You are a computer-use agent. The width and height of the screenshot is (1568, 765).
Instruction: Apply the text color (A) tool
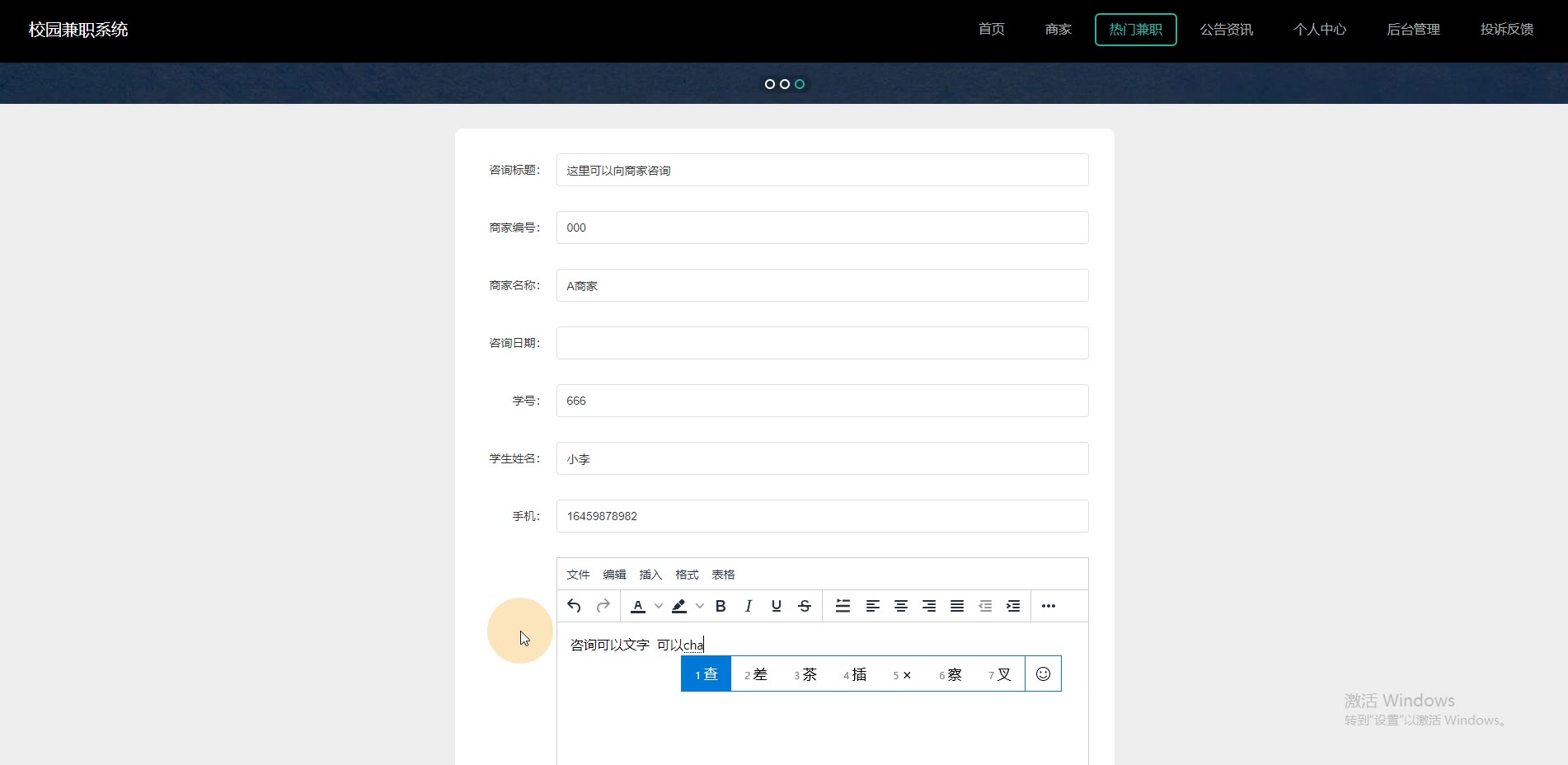(638, 606)
